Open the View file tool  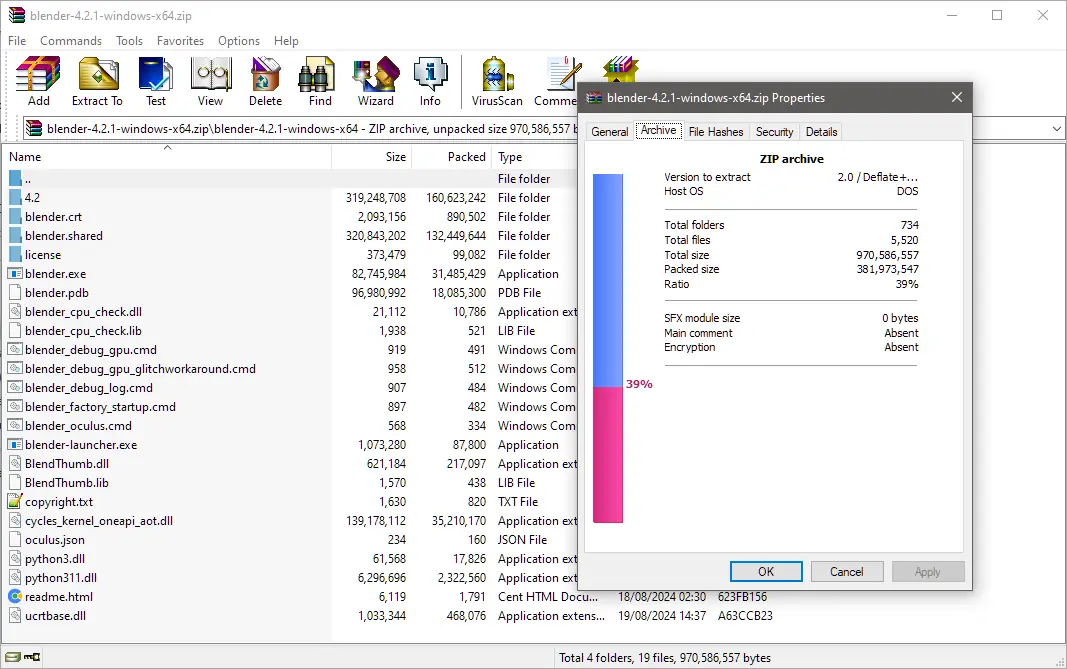(x=210, y=82)
